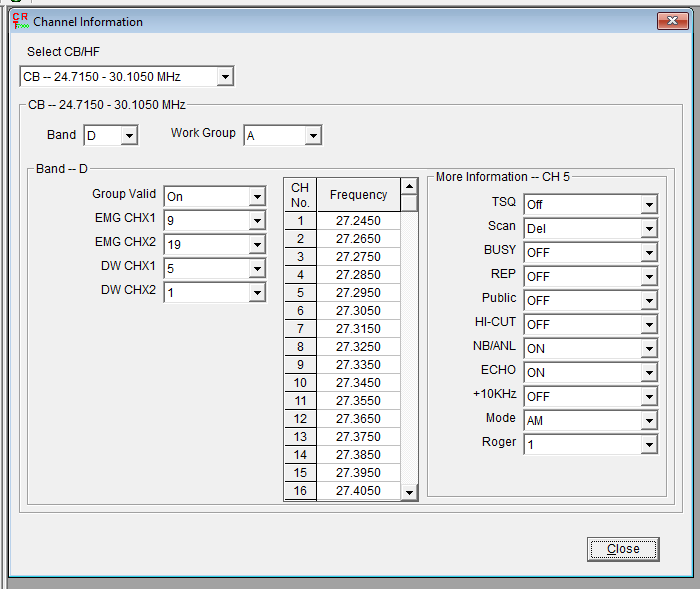The width and height of the screenshot is (700, 589).
Task: Click frequency cell 27.3750
Action: pyautogui.click(x=358, y=437)
